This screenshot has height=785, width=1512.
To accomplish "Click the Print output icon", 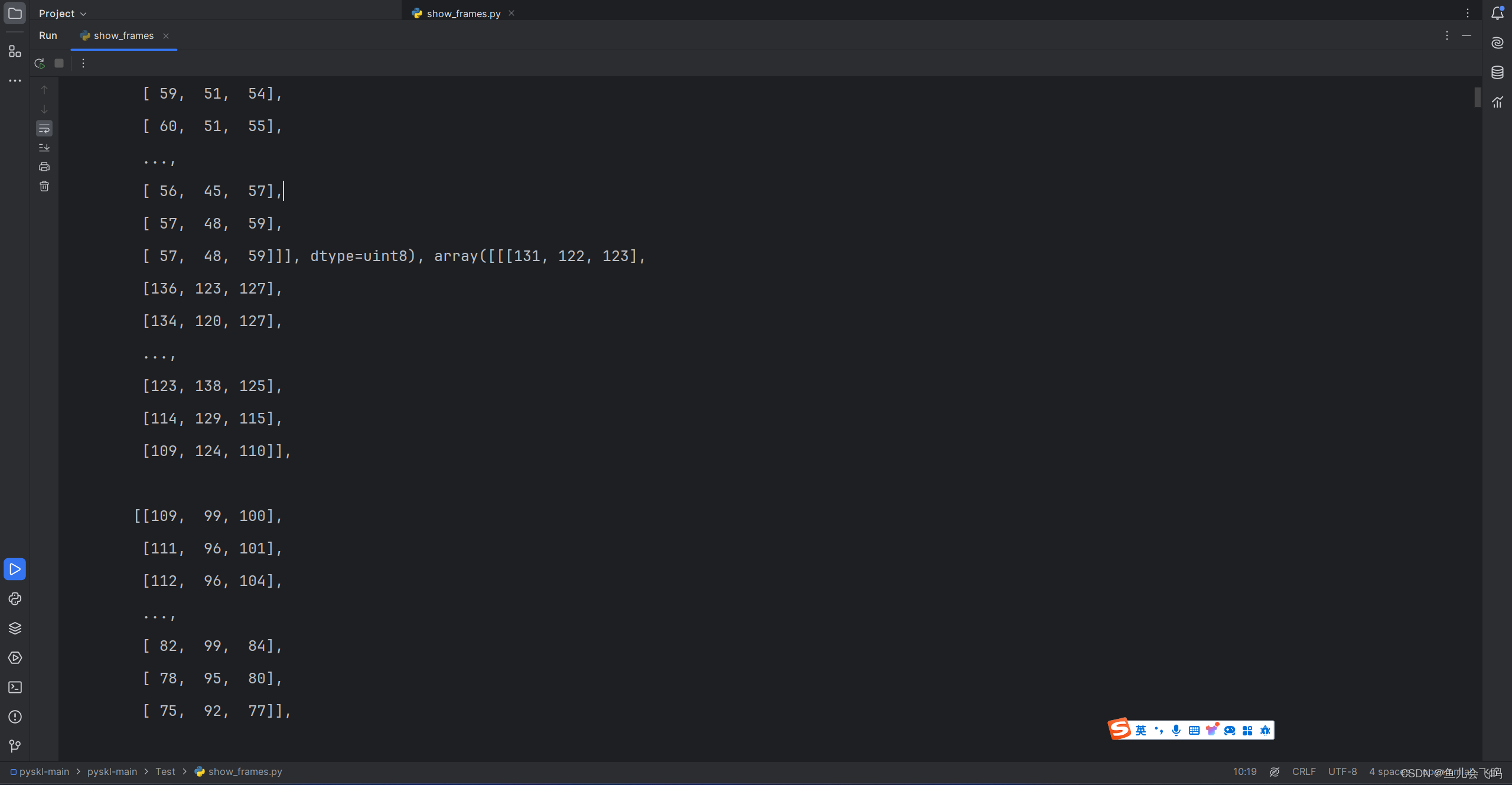I will coord(44,166).
